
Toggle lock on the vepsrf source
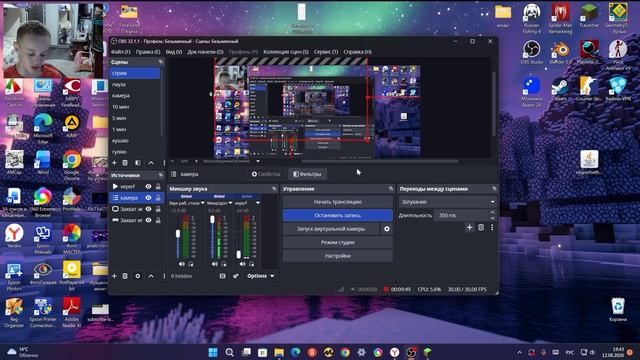coord(158,187)
